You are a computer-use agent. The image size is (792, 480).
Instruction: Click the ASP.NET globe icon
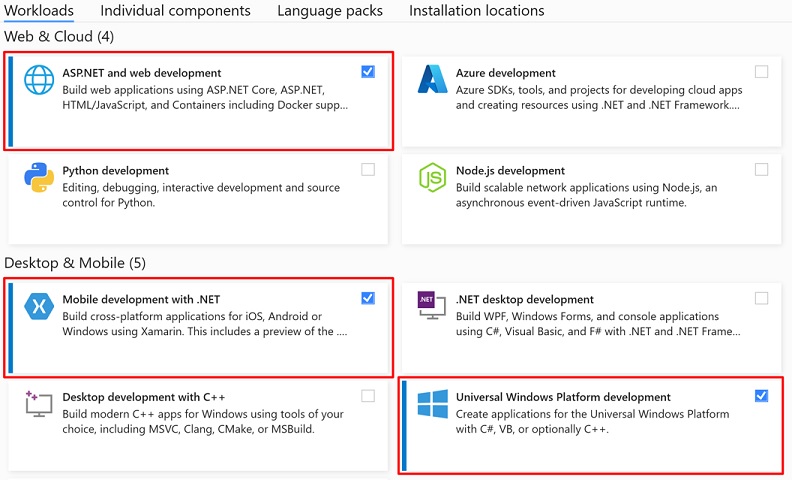tap(39, 80)
